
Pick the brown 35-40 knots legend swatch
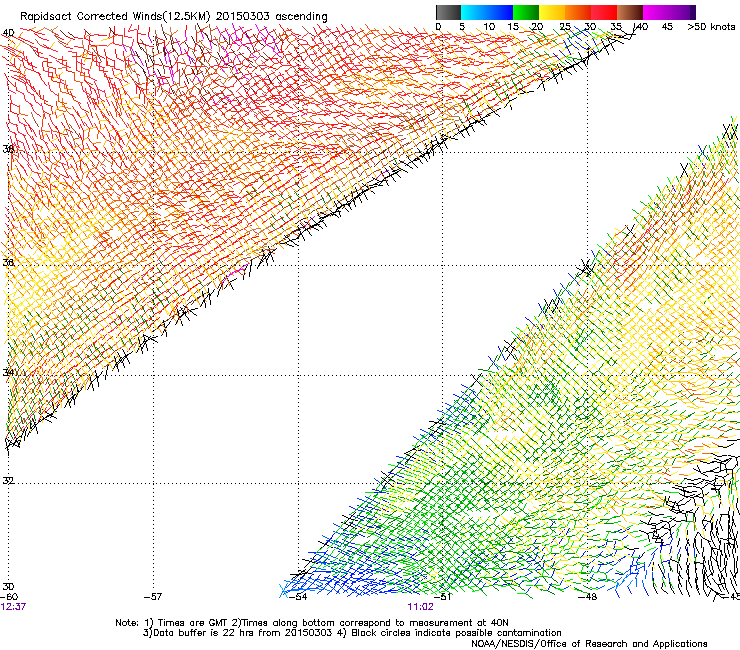tap(630, 12)
